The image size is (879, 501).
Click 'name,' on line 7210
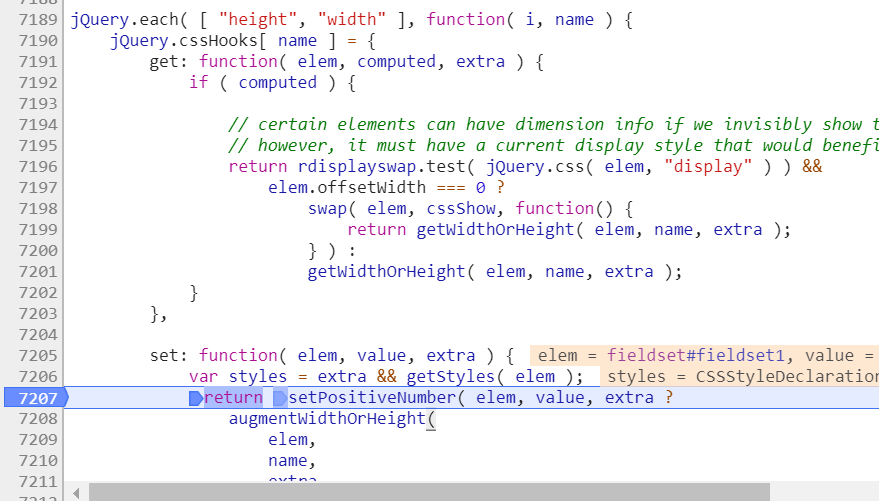pyautogui.click(x=292, y=461)
